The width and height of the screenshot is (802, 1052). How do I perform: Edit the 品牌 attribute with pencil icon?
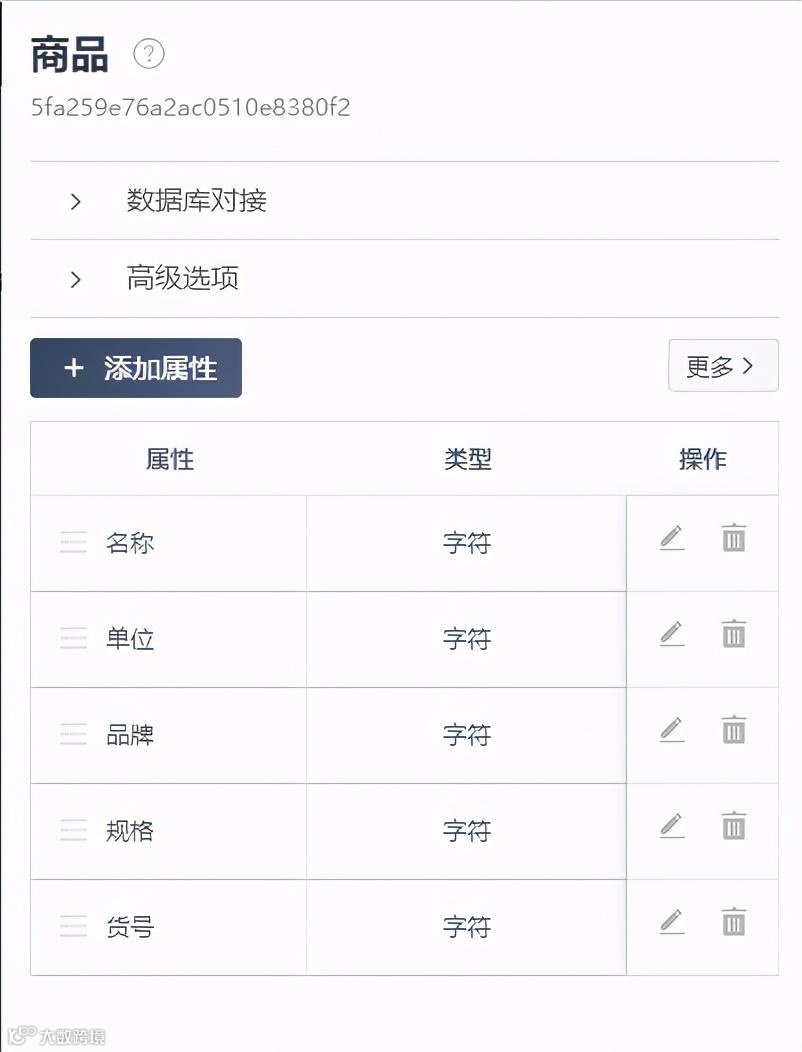click(x=672, y=730)
